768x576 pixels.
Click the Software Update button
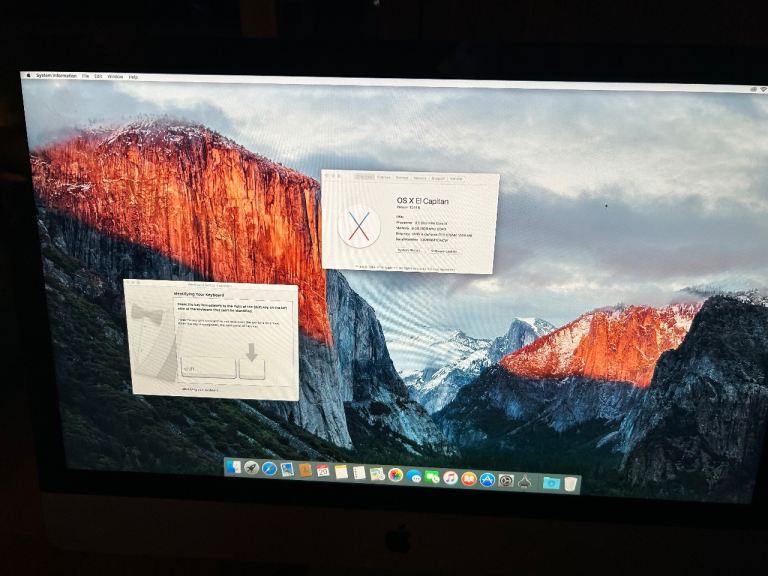coord(444,251)
